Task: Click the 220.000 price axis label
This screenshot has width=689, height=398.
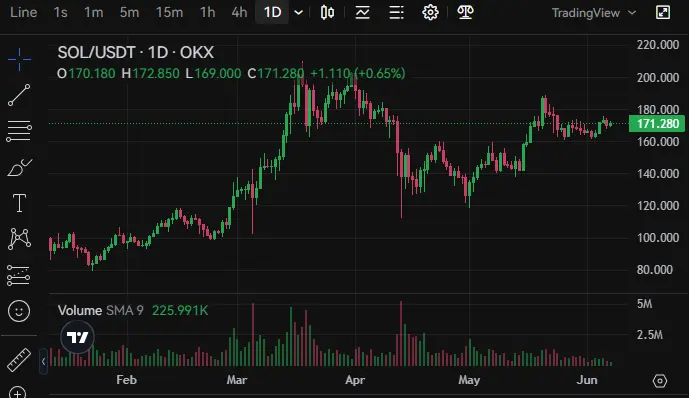Action: (658, 45)
